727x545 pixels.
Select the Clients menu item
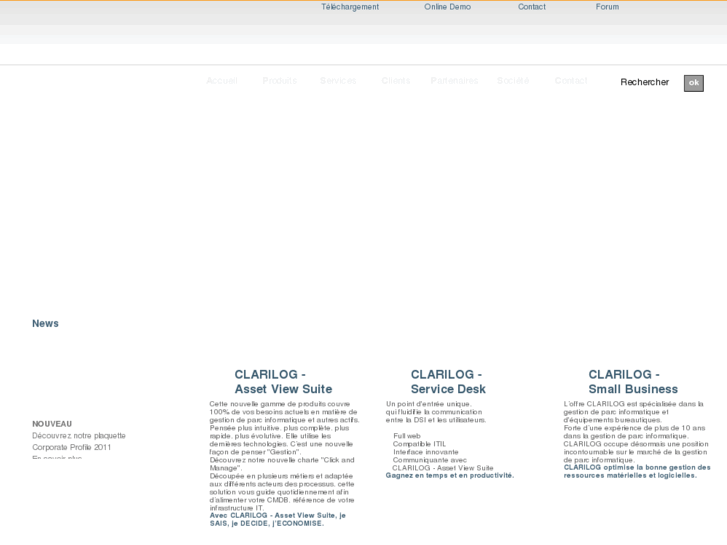point(395,81)
